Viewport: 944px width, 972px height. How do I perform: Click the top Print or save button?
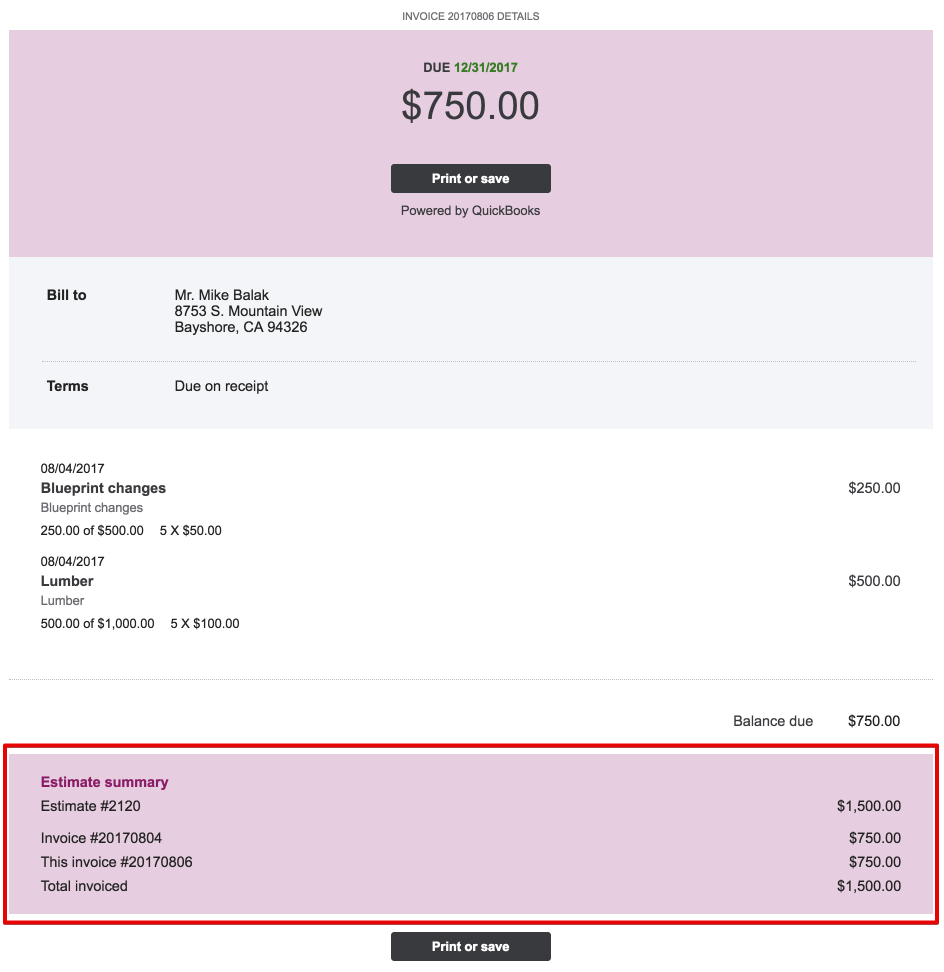[x=470, y=179]
